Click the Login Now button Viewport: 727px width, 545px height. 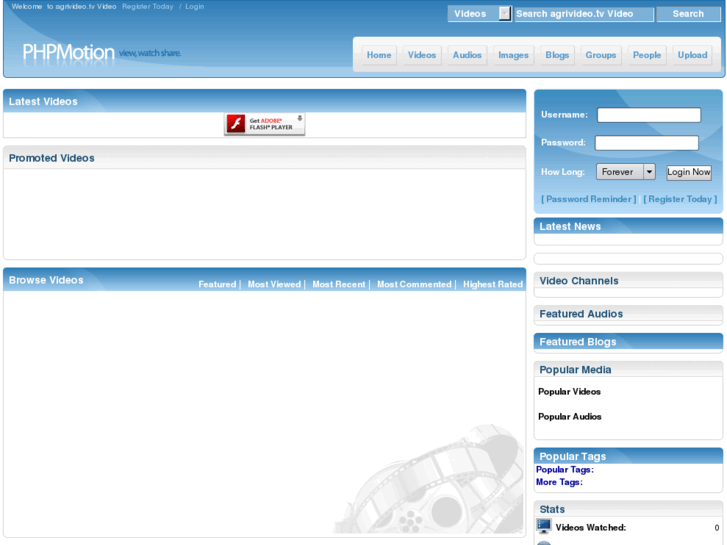[689, 172]
